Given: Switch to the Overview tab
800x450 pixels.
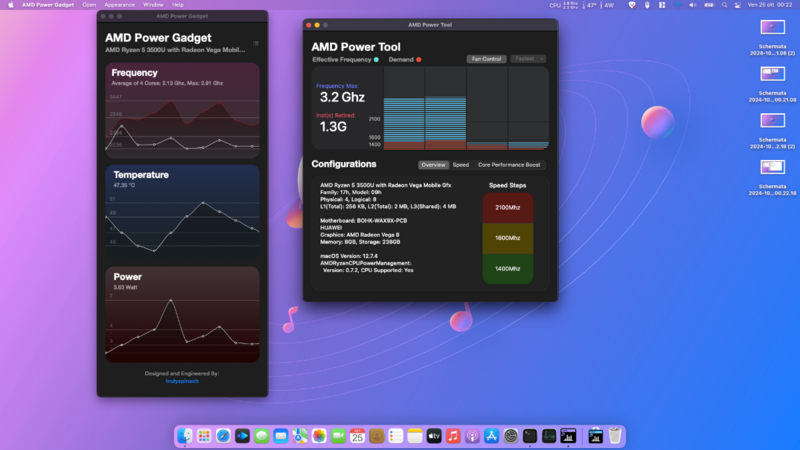Looking at the screenshot, I should [x=433, y=165].
